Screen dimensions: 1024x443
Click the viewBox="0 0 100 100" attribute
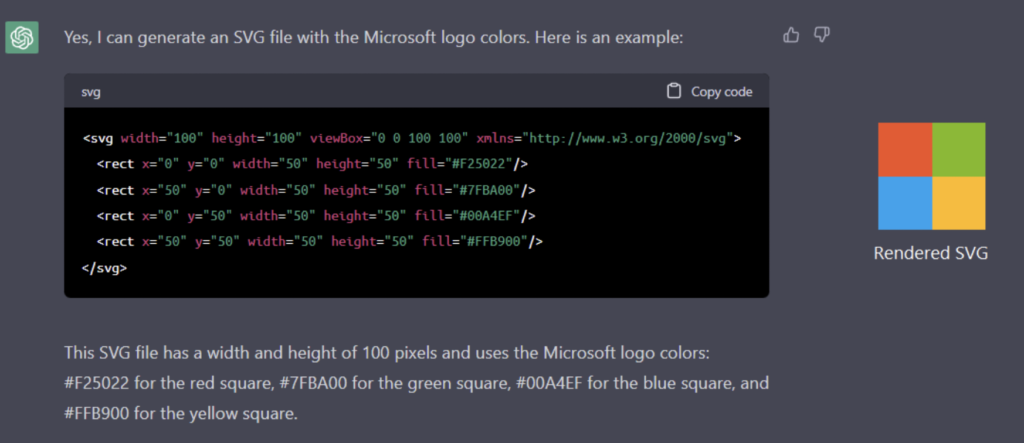(x=389, y=139)
